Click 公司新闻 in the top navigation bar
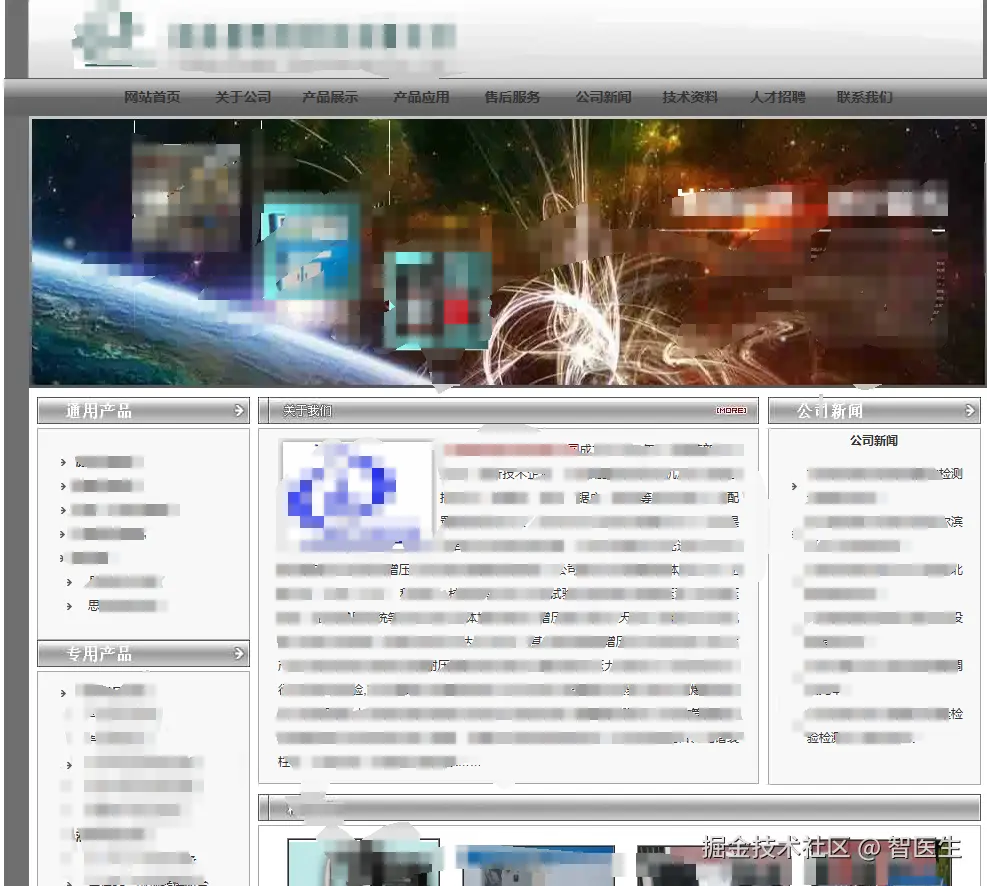Image resolution: width=987 pixels, height=886 pixels. pos(603,97)
